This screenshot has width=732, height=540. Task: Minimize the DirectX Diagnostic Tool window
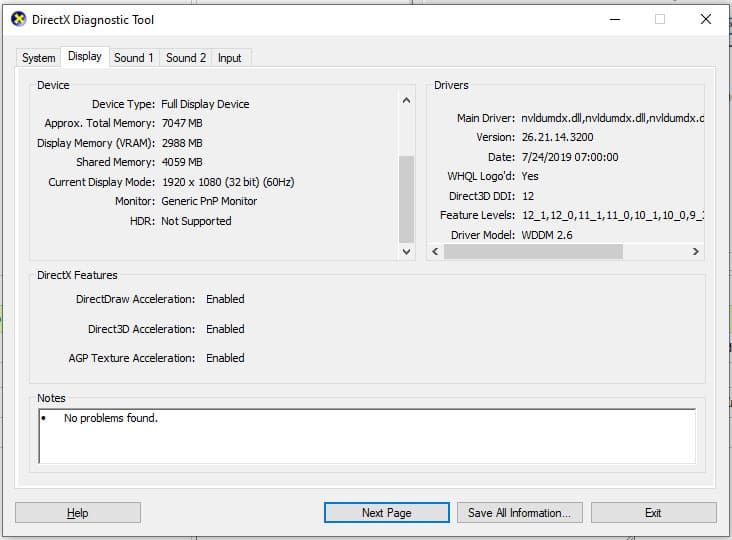(x=615, y=19)
